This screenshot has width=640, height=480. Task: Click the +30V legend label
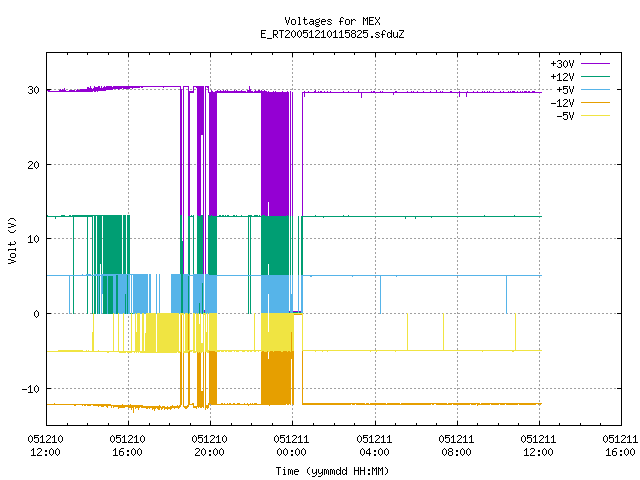[x=562, y=64]
